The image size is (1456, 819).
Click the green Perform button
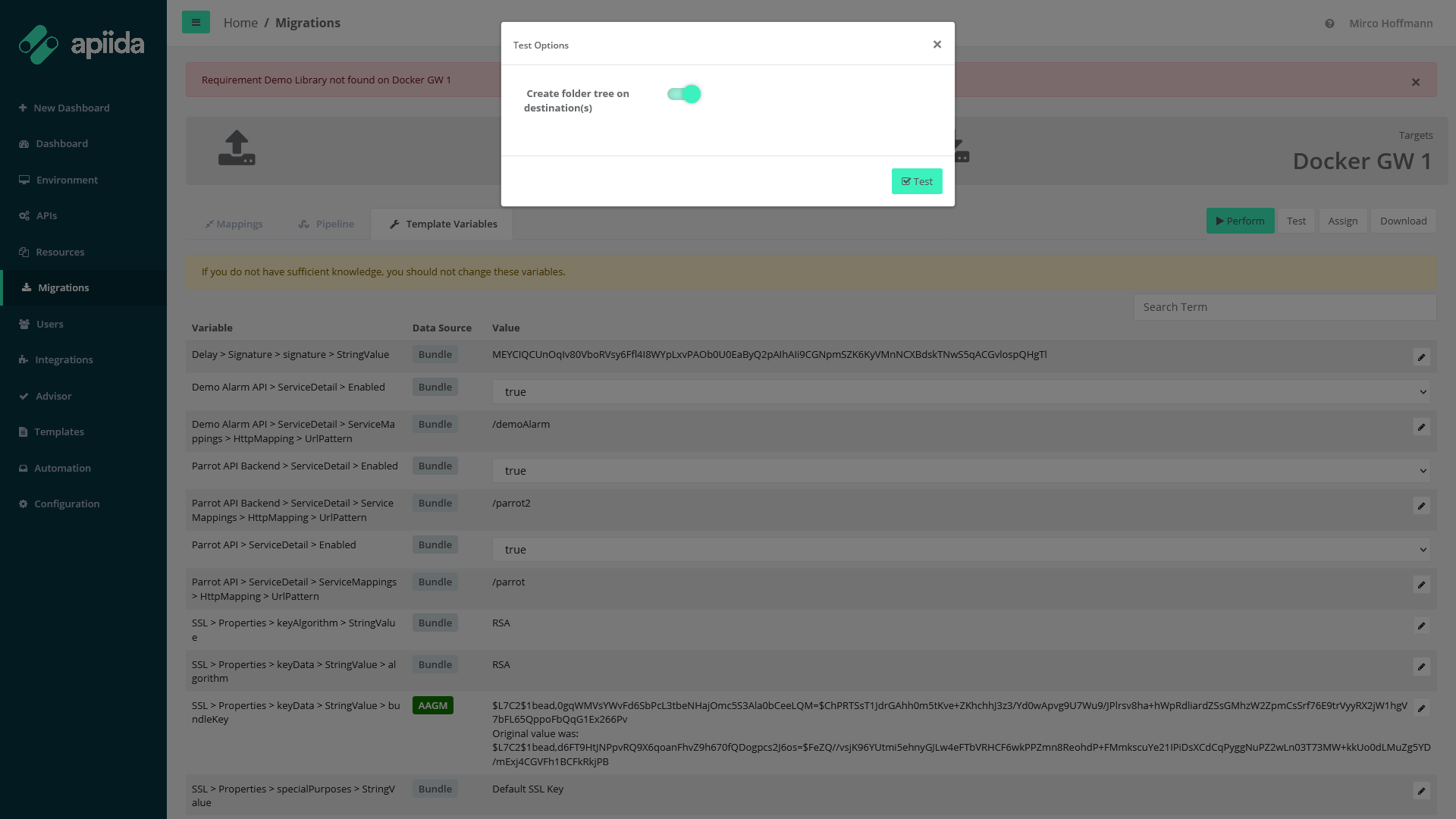pyautogui.click(x=1240, y=221)
